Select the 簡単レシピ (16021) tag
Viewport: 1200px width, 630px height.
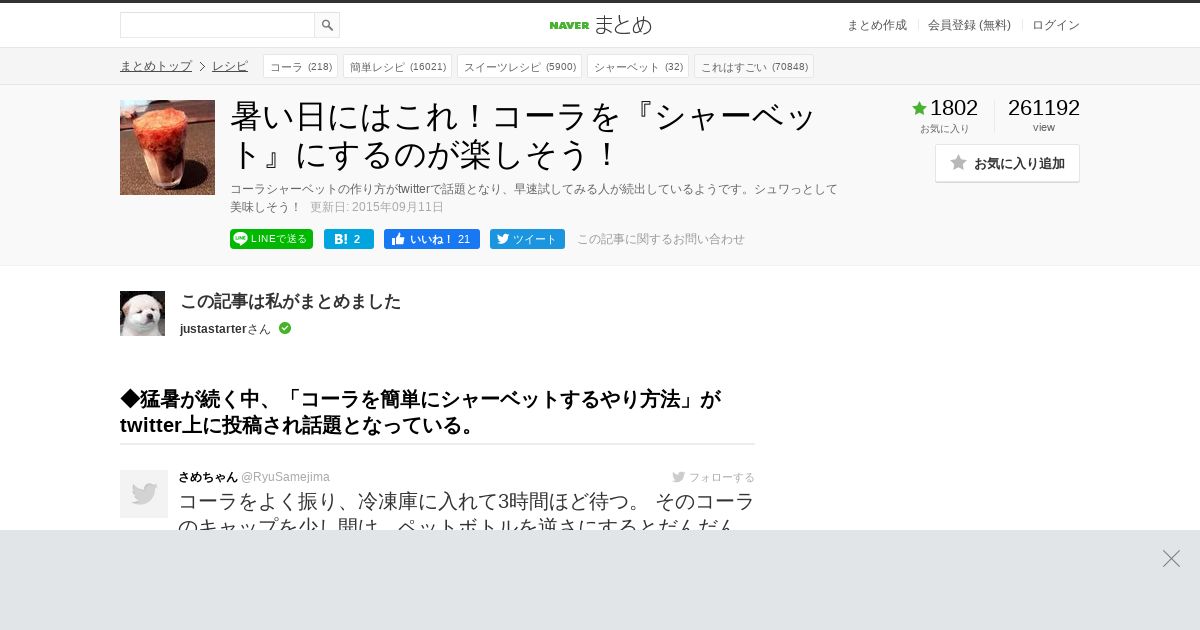pos(397,66)
